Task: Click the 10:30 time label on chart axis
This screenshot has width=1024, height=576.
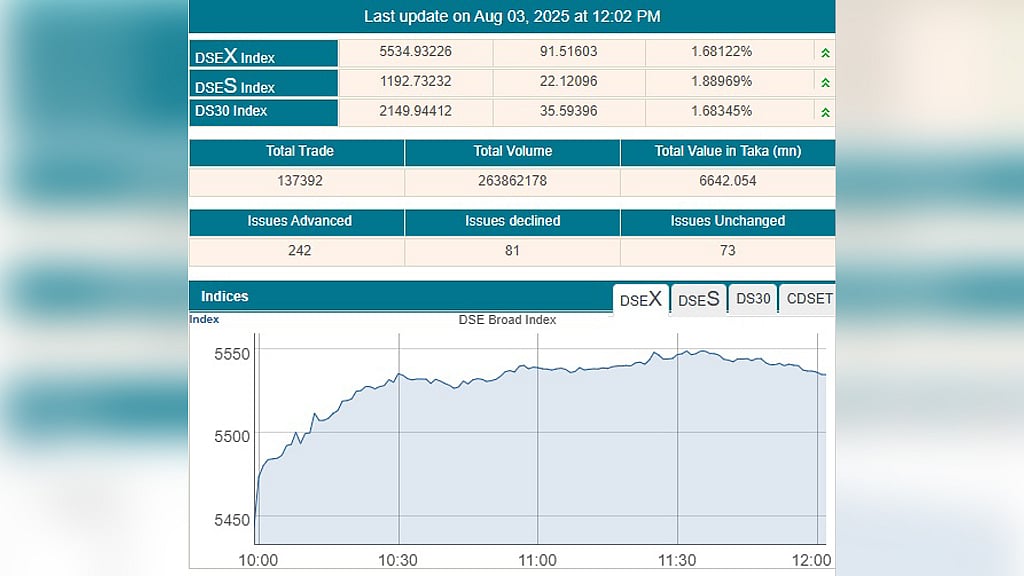Action: (398, 560)
